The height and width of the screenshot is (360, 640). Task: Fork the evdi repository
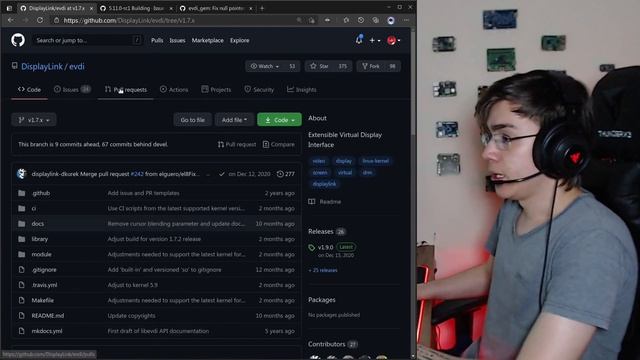pos(371,66)
